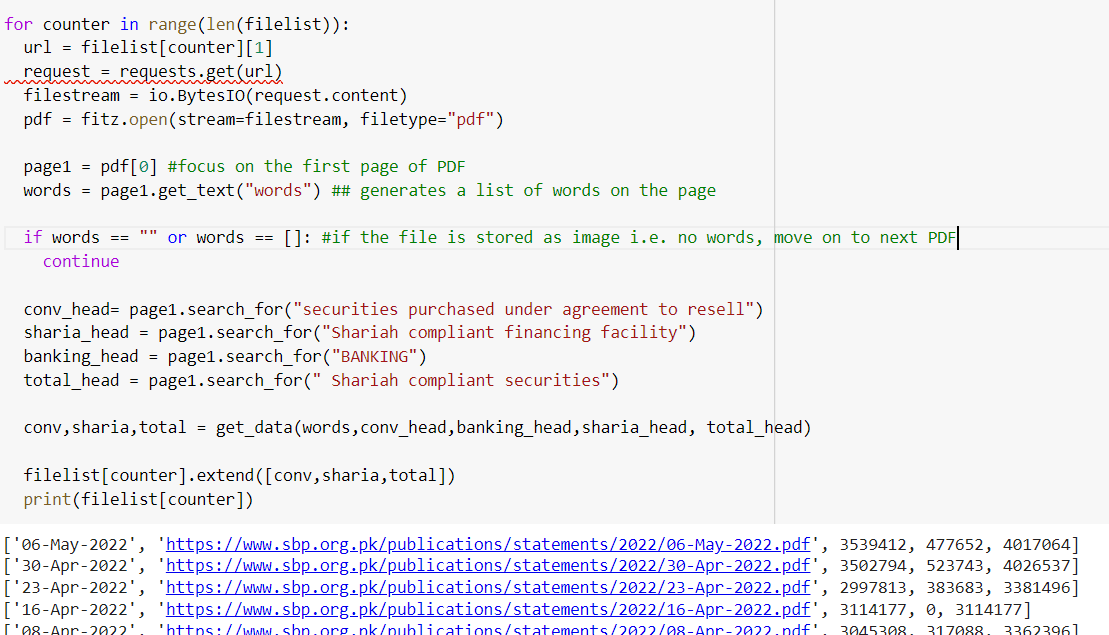This screenshot has width=1109, height=635.
Task: Click the 'words = page1.get_text' code
Action: point(172,191)
